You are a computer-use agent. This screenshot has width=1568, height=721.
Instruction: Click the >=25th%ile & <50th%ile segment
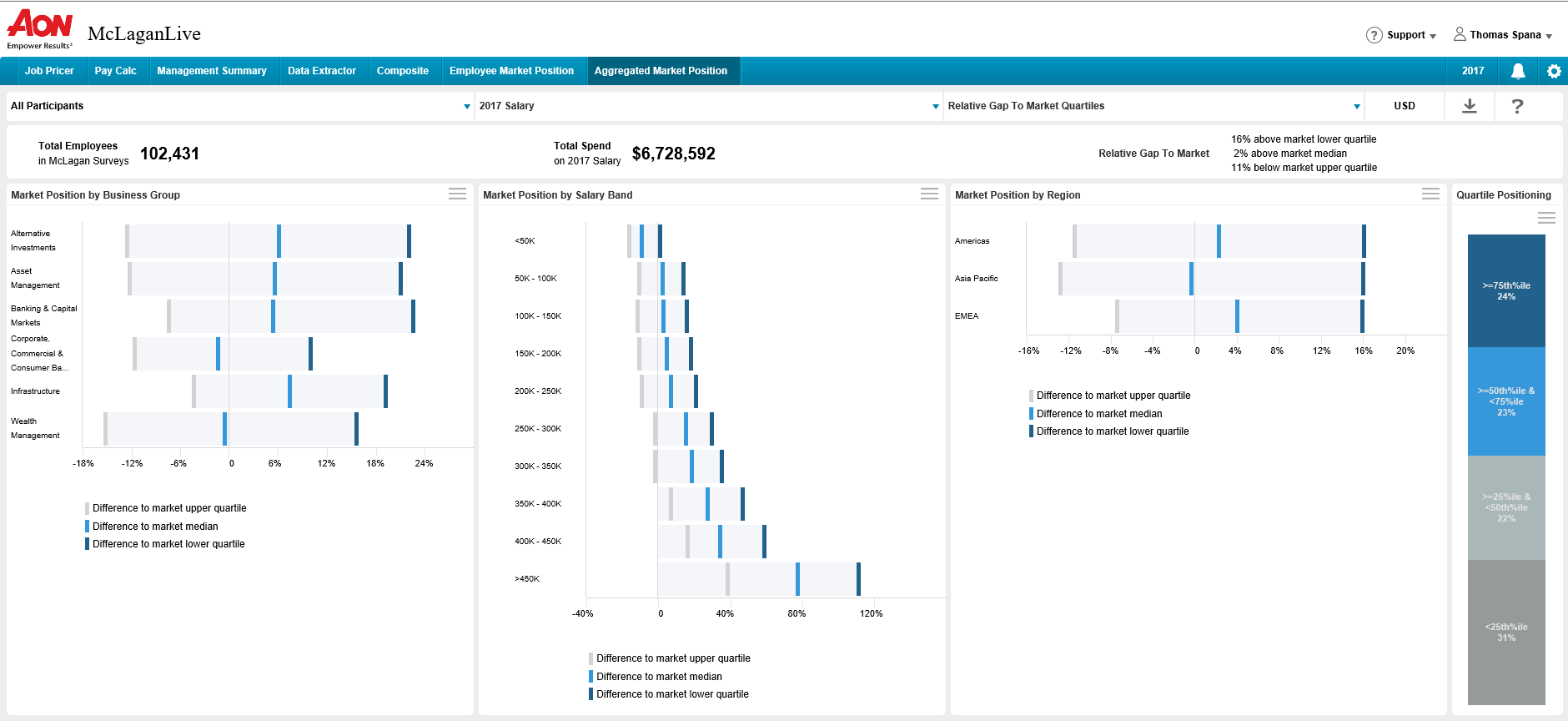[x=1506, y=507]
